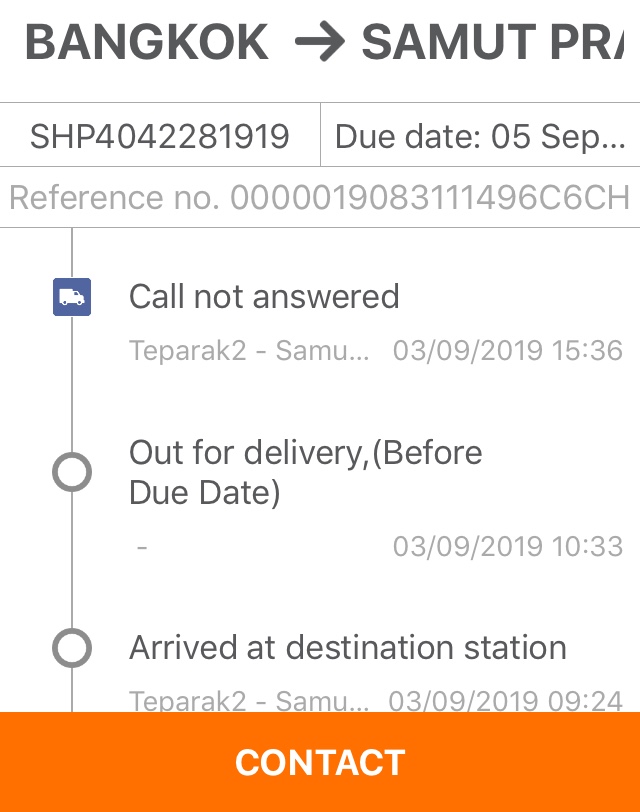Click the dash placeholder under Out for delivery
Viewport: 640px width, 812px height.
coord(142,547)
